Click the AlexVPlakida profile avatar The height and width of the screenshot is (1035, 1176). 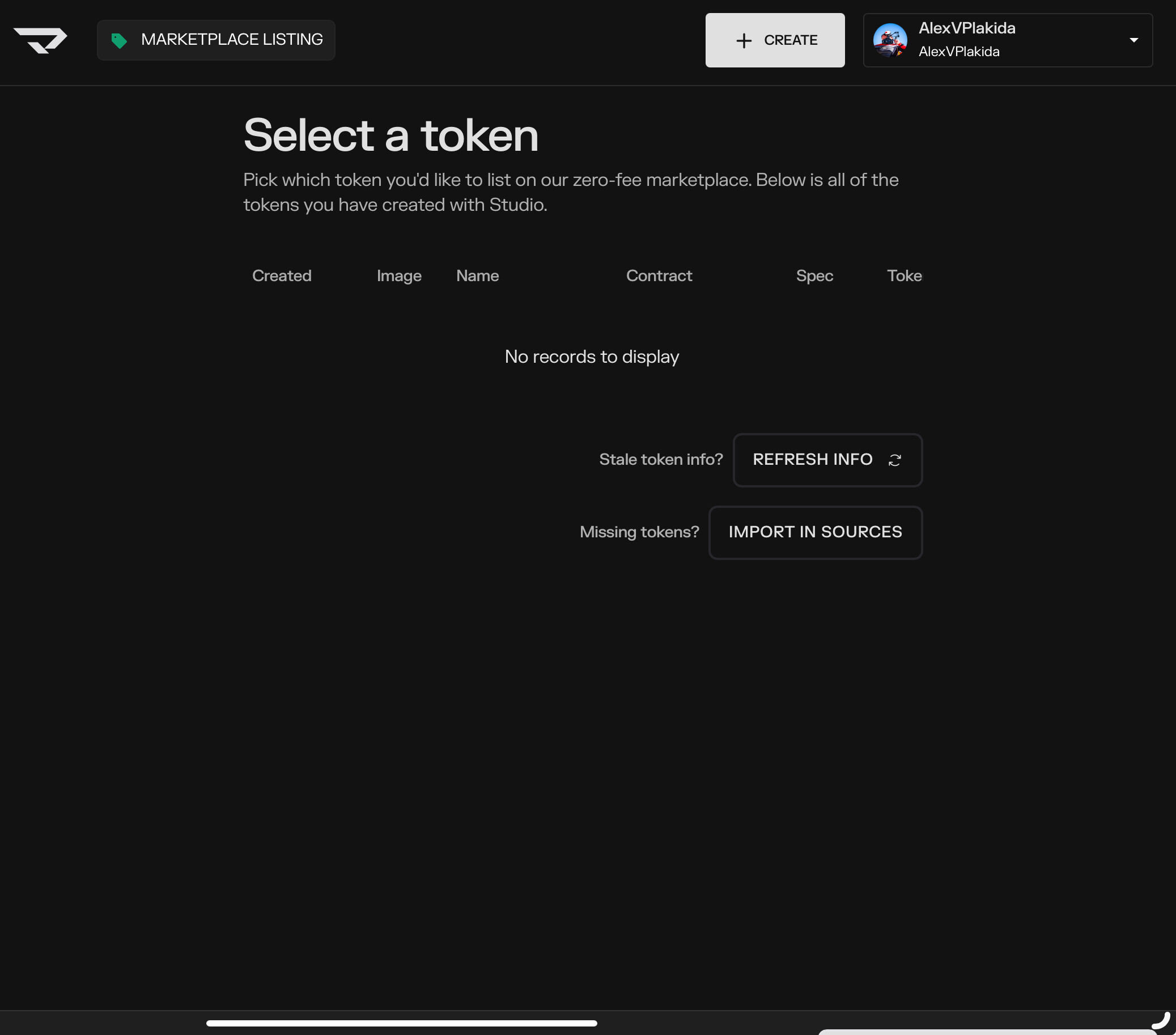[x=889, y=40]
